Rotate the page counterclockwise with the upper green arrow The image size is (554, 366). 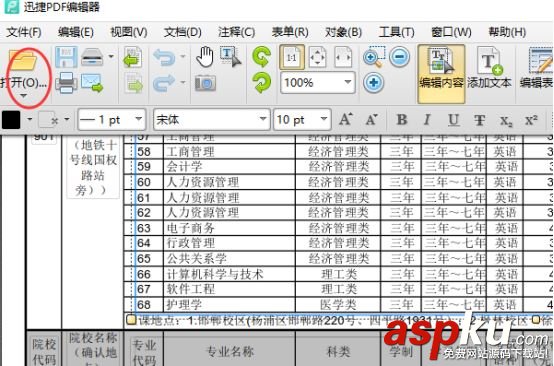coord(261,57)
